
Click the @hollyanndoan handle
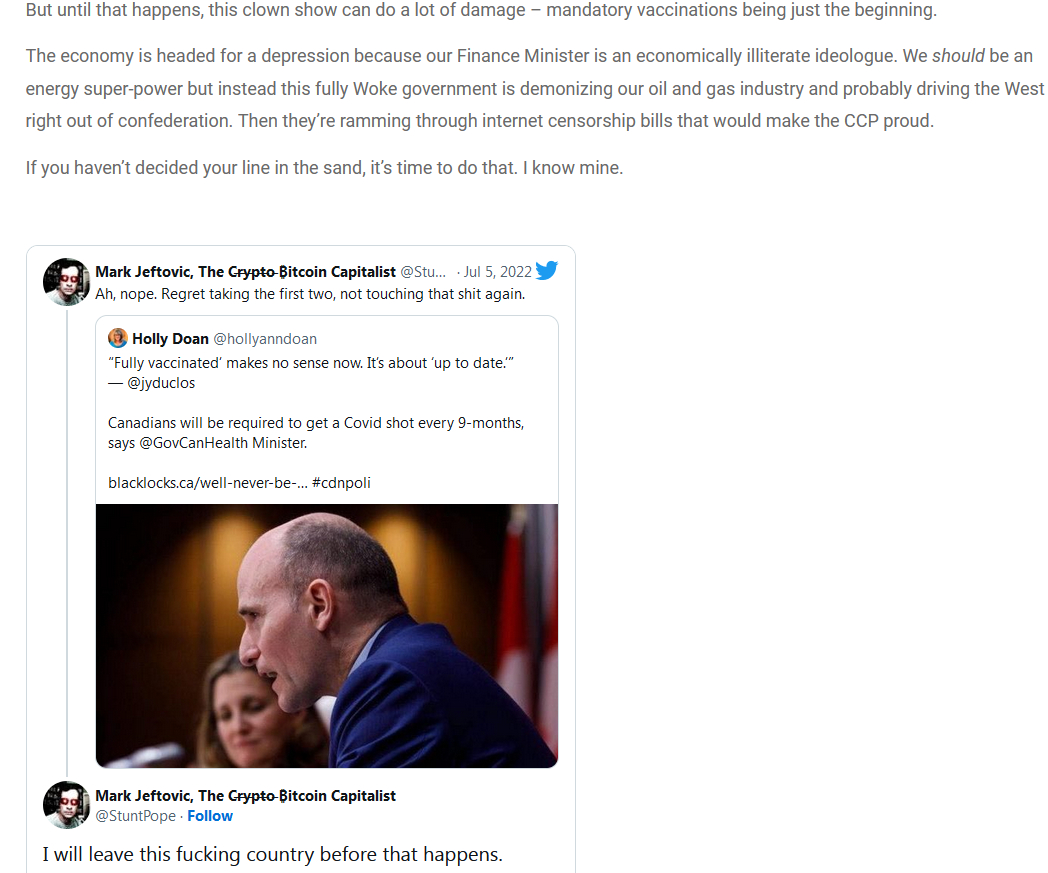coord(265,339)
